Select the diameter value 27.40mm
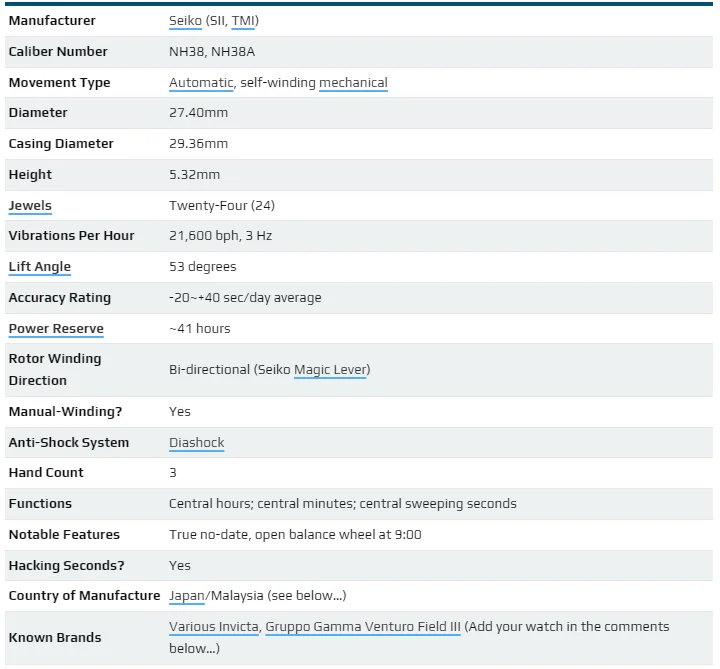This screenshot has height=669, width=720. pos(198,112)
